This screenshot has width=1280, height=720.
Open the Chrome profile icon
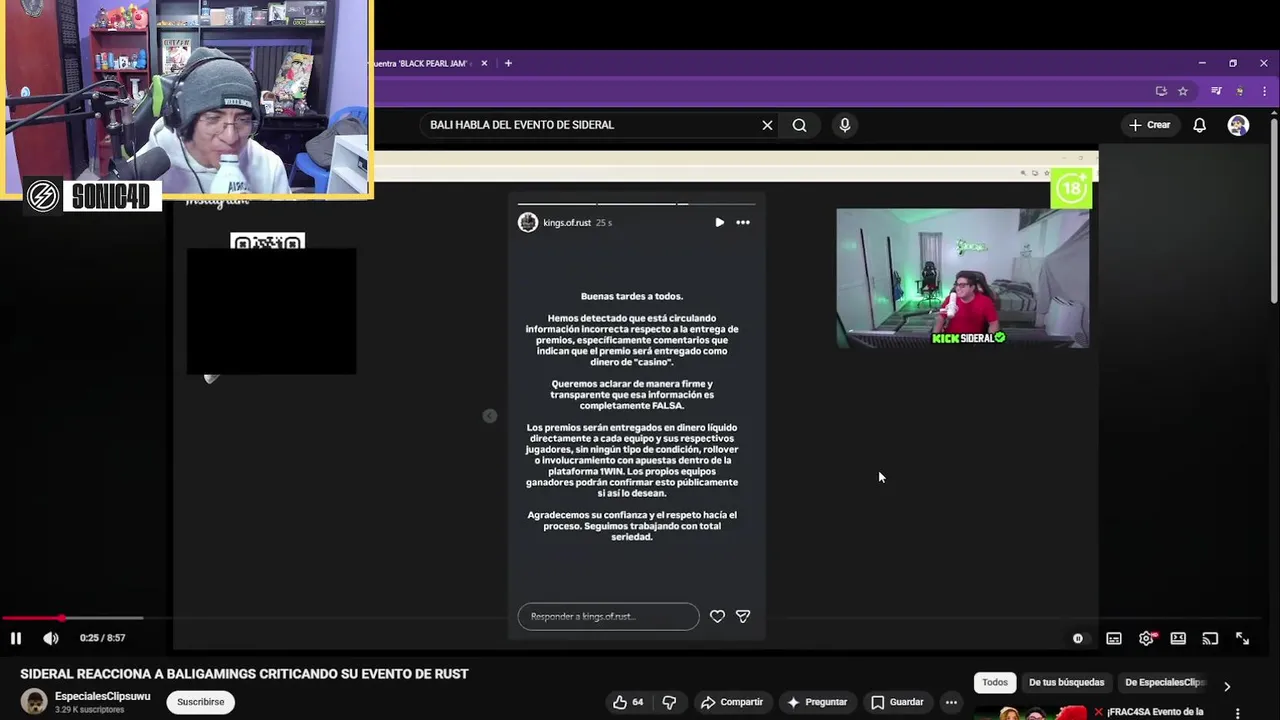tap(1240, 91)
